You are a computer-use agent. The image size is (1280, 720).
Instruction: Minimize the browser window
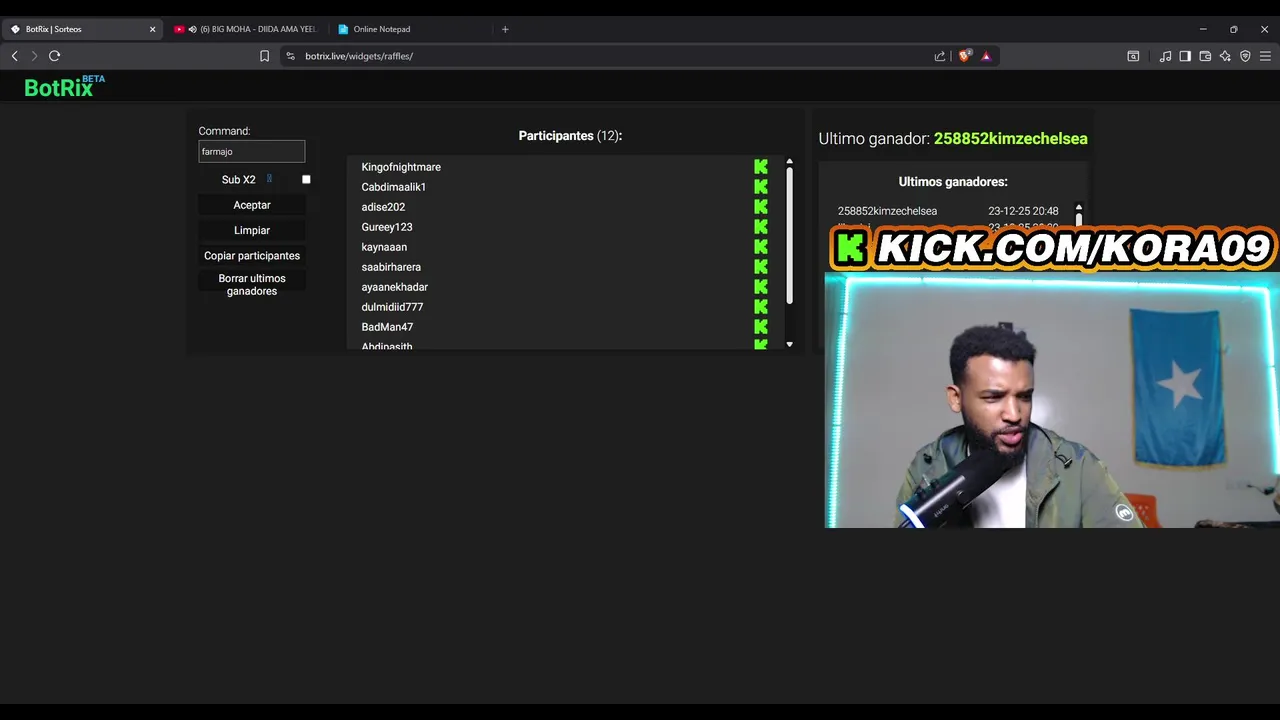coord(1203,29)
